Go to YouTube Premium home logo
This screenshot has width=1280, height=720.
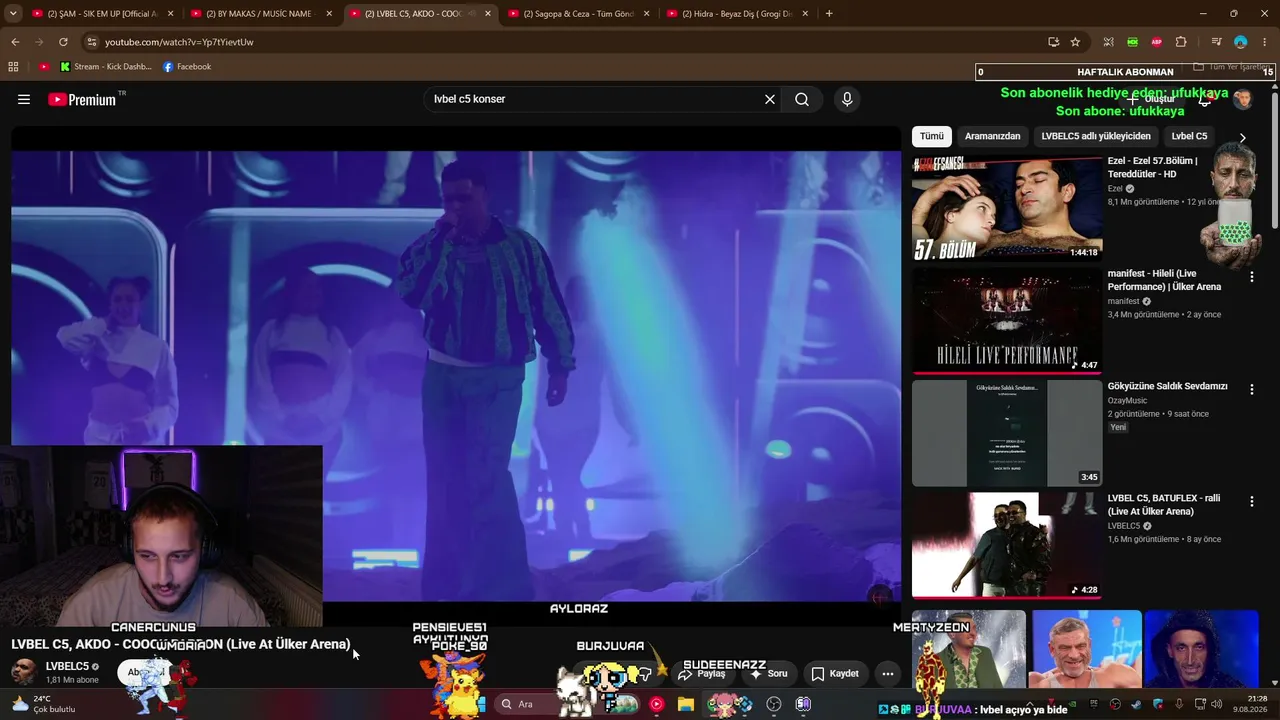point(82,99)
